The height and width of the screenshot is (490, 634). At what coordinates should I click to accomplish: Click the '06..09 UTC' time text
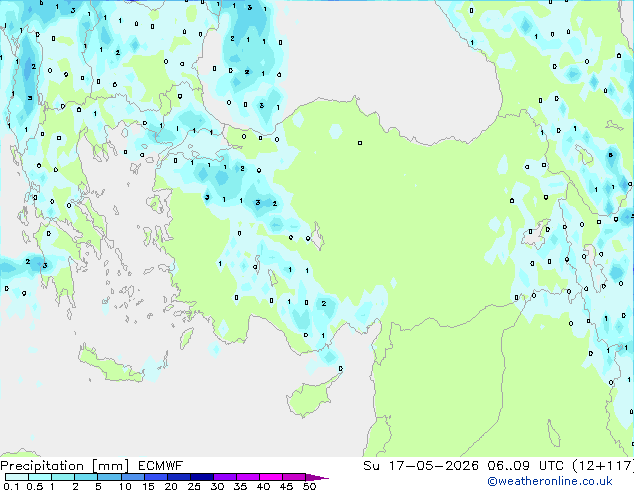(525, 466)
